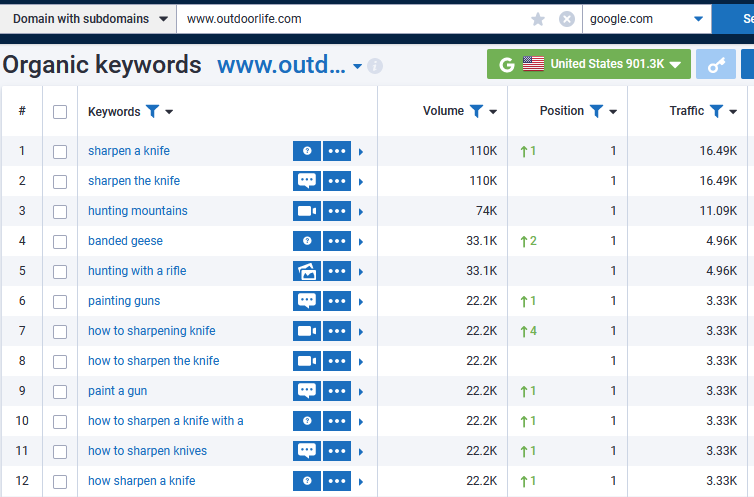Screen dimensions: 754x497
Task: Click the info icon beside the domain title
Action: click(375, 66)
